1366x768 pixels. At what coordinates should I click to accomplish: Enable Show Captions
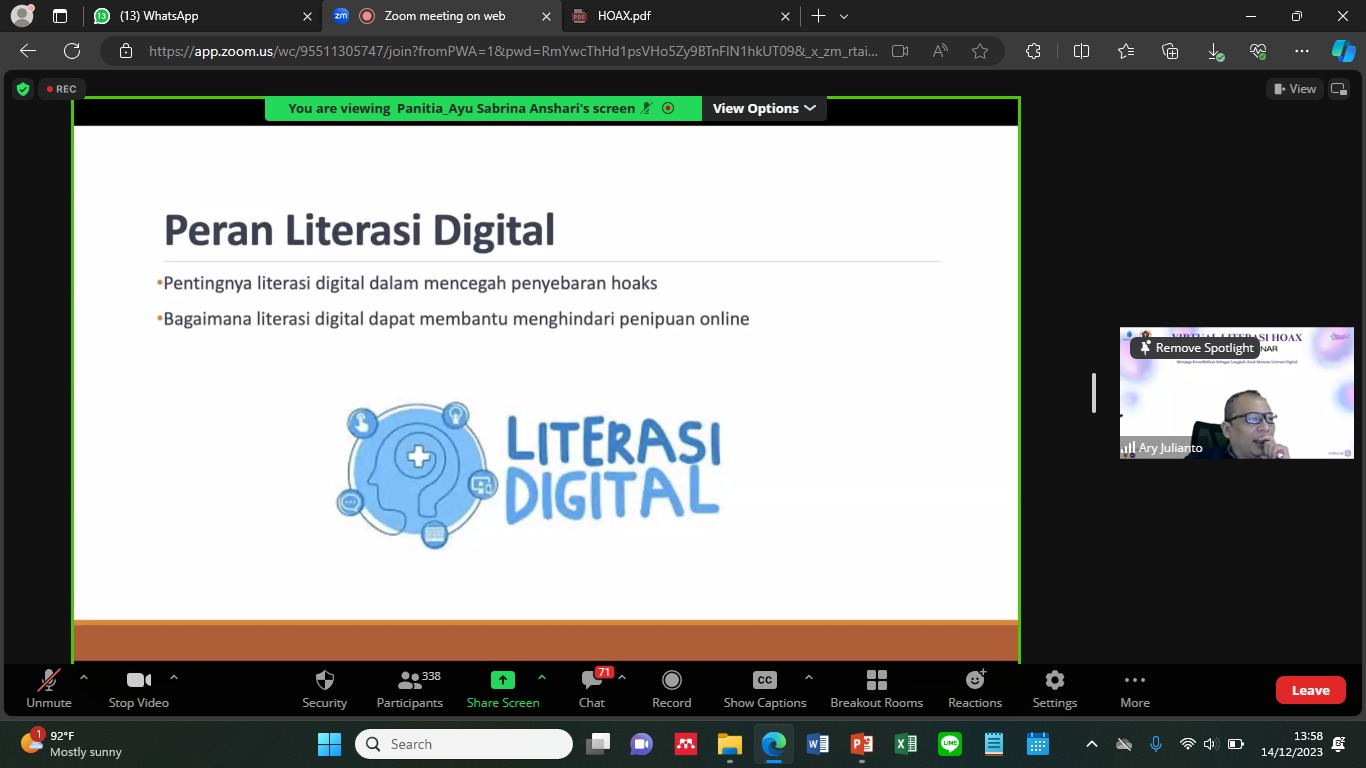coord(765,689)
